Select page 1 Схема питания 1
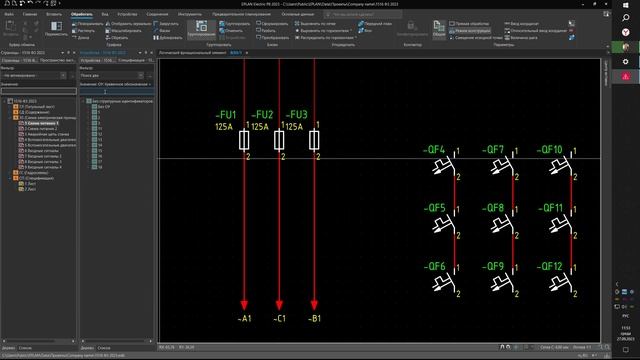This screenshot has height=360, width=640. tap(39, 123)
